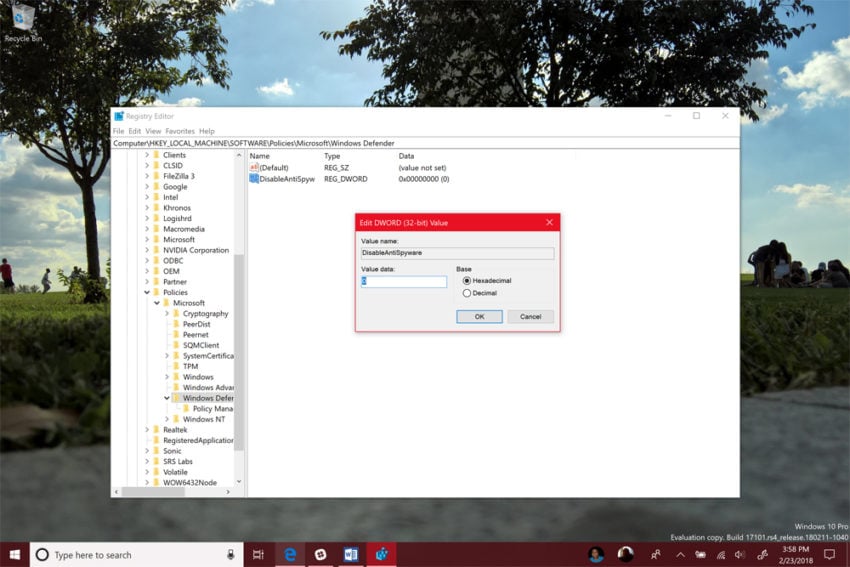Click the Clients folder icon in tree
The width and height of the screenshot is (850, 567).
click(156, 154)
